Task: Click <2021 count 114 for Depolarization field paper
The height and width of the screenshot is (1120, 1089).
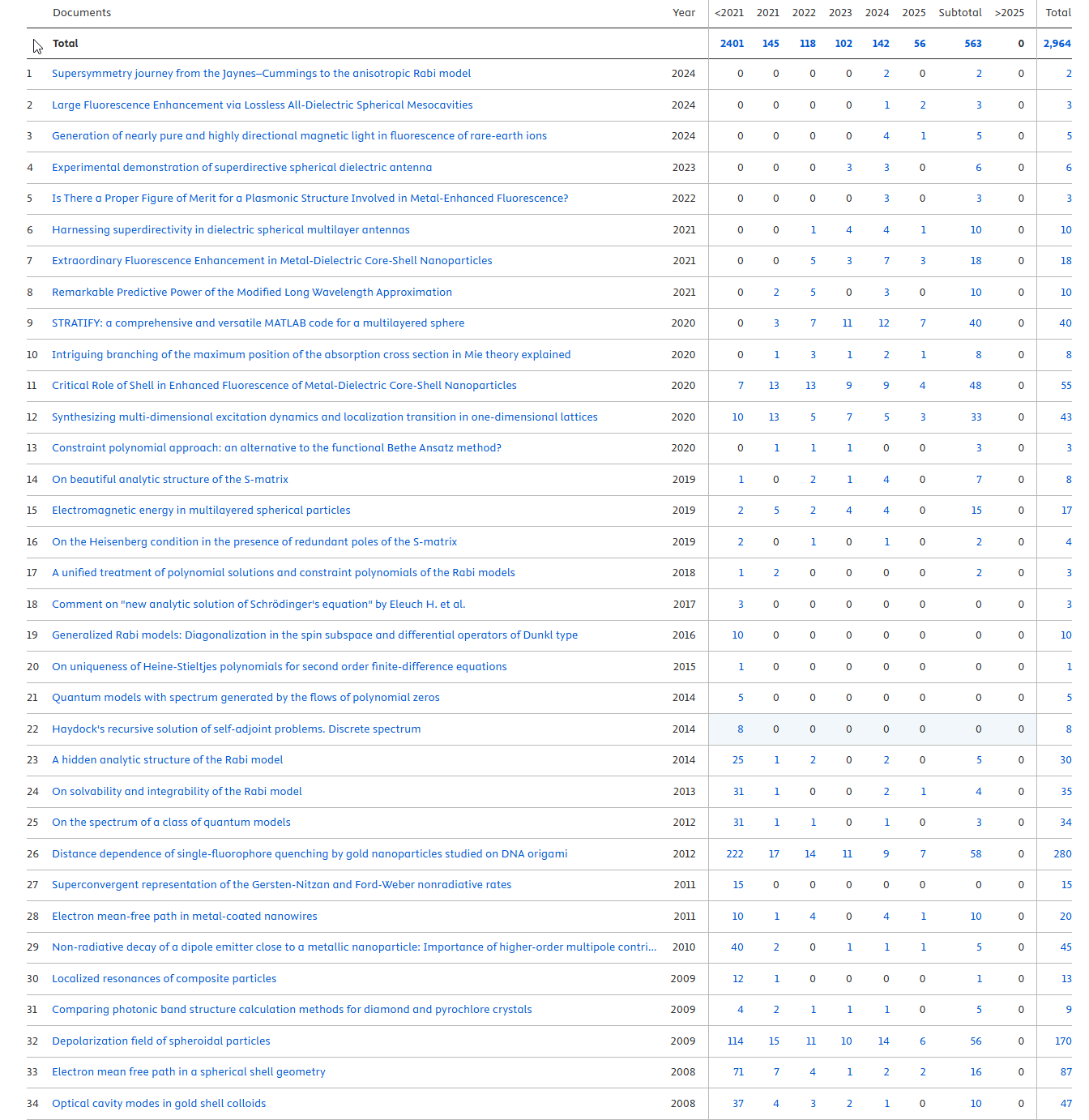Action: click(x=735, y=1041)
